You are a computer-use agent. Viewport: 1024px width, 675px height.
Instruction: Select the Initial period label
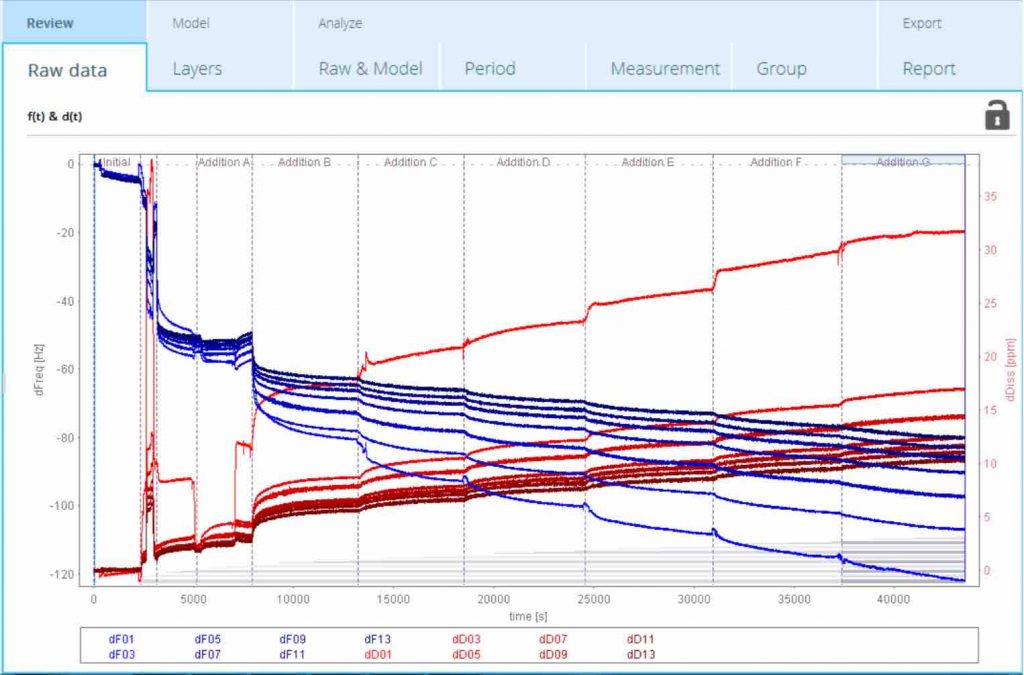tap(115, 162)
